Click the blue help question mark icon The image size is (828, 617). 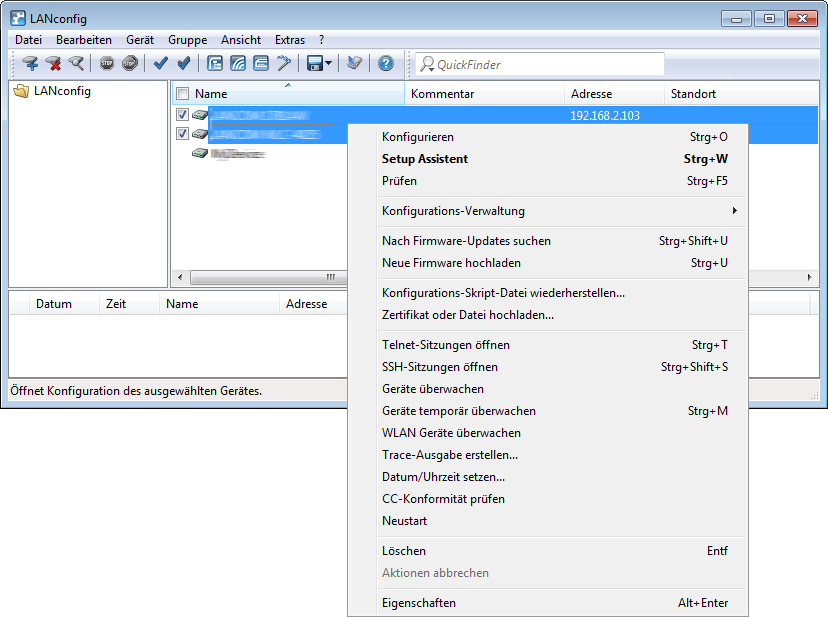coord(385,64)
